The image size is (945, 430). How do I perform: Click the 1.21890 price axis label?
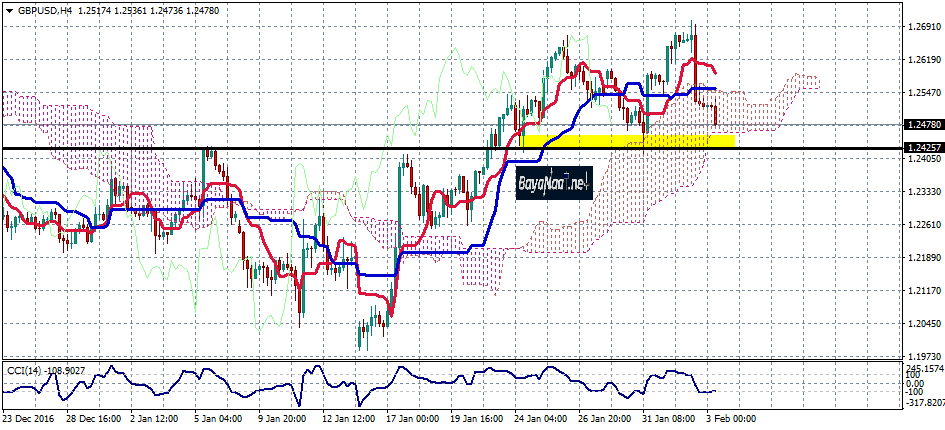tap(922, 258)
